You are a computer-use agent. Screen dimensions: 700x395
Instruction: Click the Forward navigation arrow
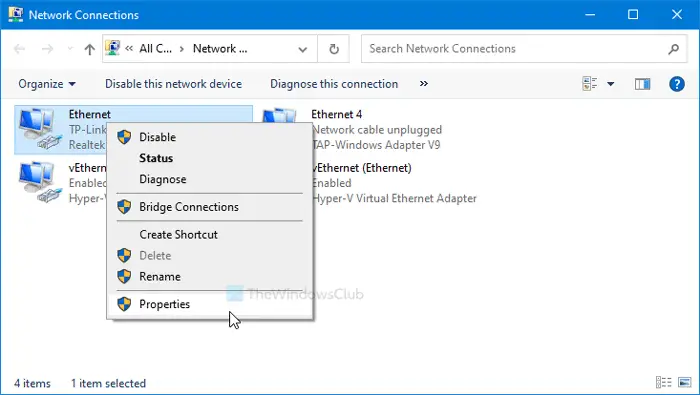[x=47, y=49]
